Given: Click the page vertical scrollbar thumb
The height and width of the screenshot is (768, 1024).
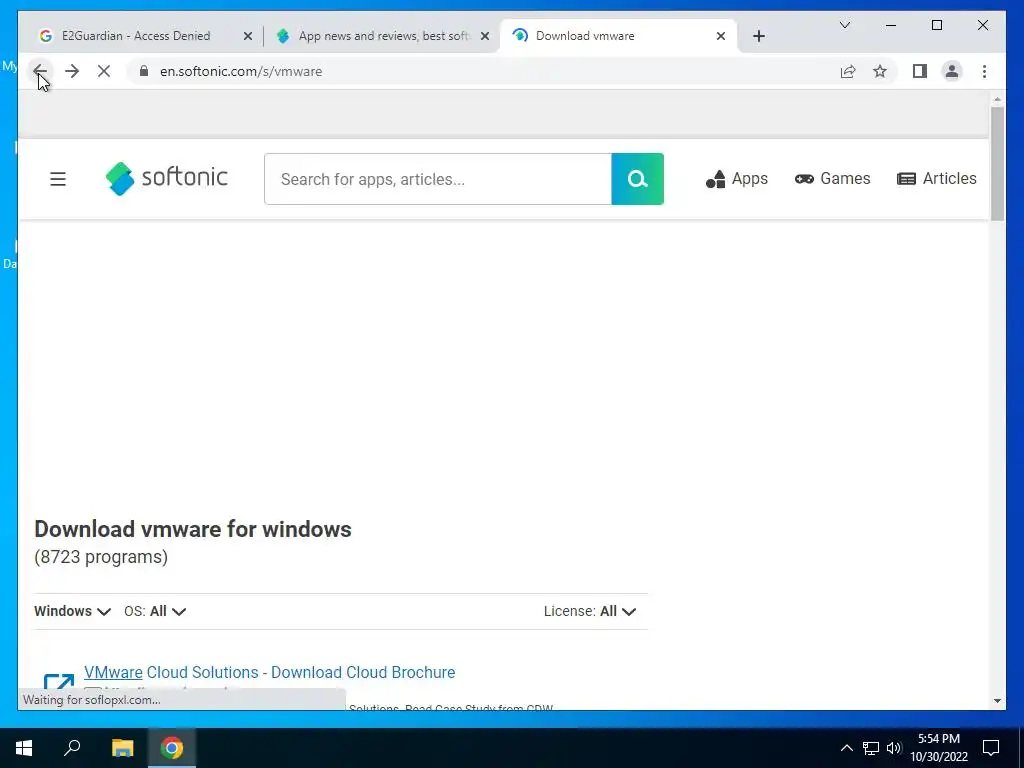Looking at the screenshot, I should [997, 163].
